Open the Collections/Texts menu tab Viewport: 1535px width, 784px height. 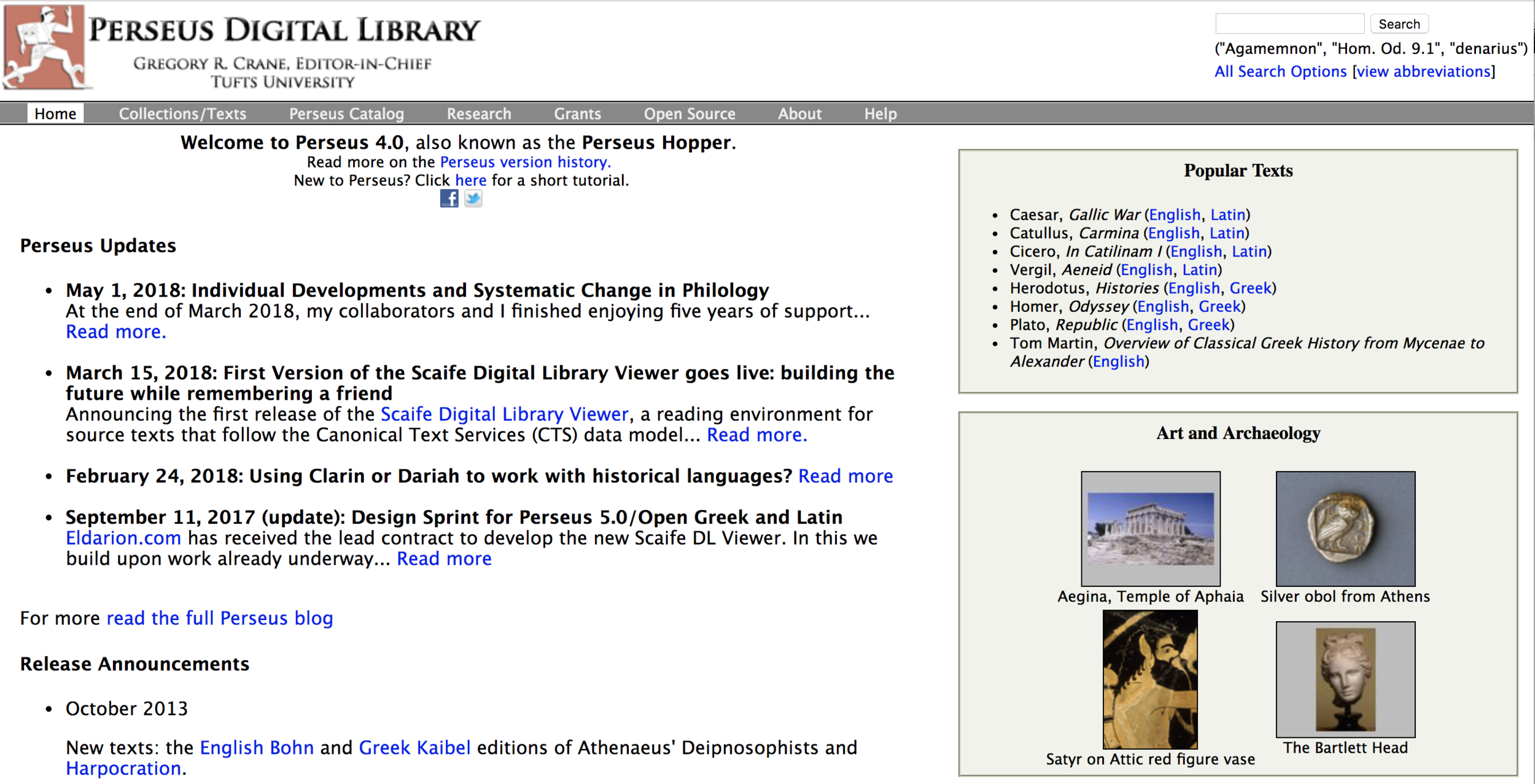pos(182,114)
